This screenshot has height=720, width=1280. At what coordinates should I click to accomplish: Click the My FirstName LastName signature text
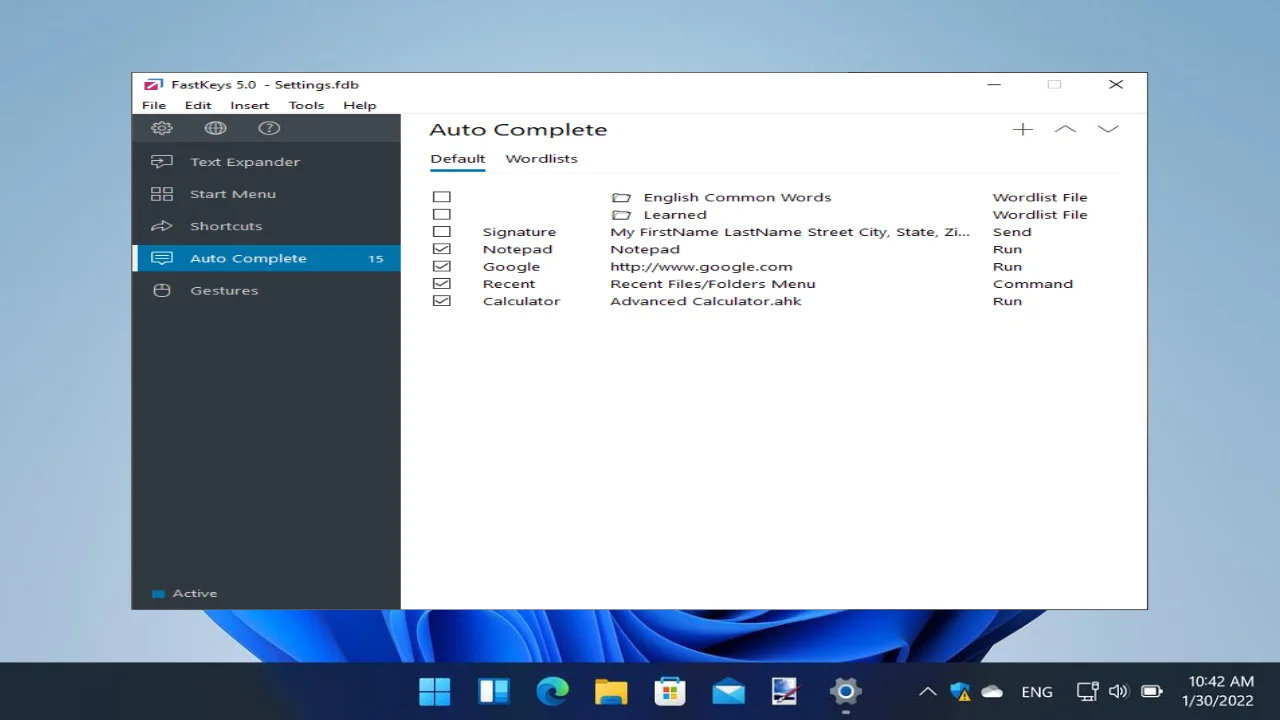(x=790, y=232)
